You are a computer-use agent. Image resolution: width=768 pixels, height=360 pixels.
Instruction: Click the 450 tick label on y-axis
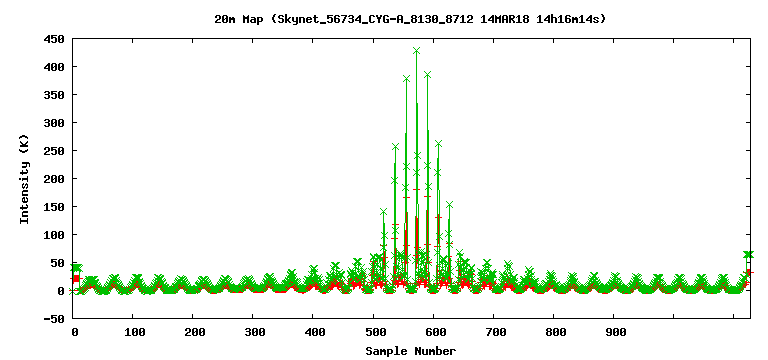coord(55,39)
